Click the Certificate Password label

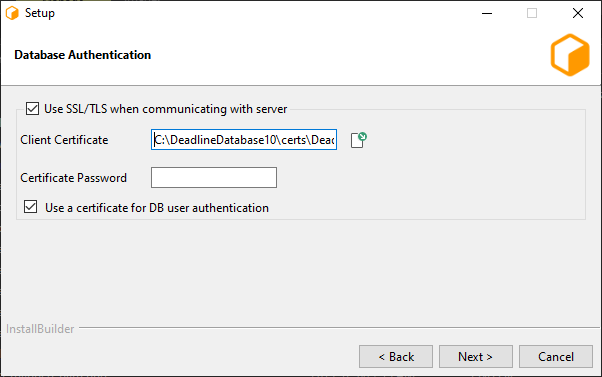click(73, 178)
